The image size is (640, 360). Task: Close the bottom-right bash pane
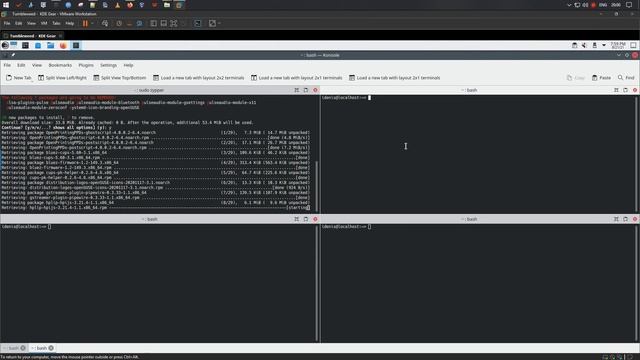coord(635,219)
